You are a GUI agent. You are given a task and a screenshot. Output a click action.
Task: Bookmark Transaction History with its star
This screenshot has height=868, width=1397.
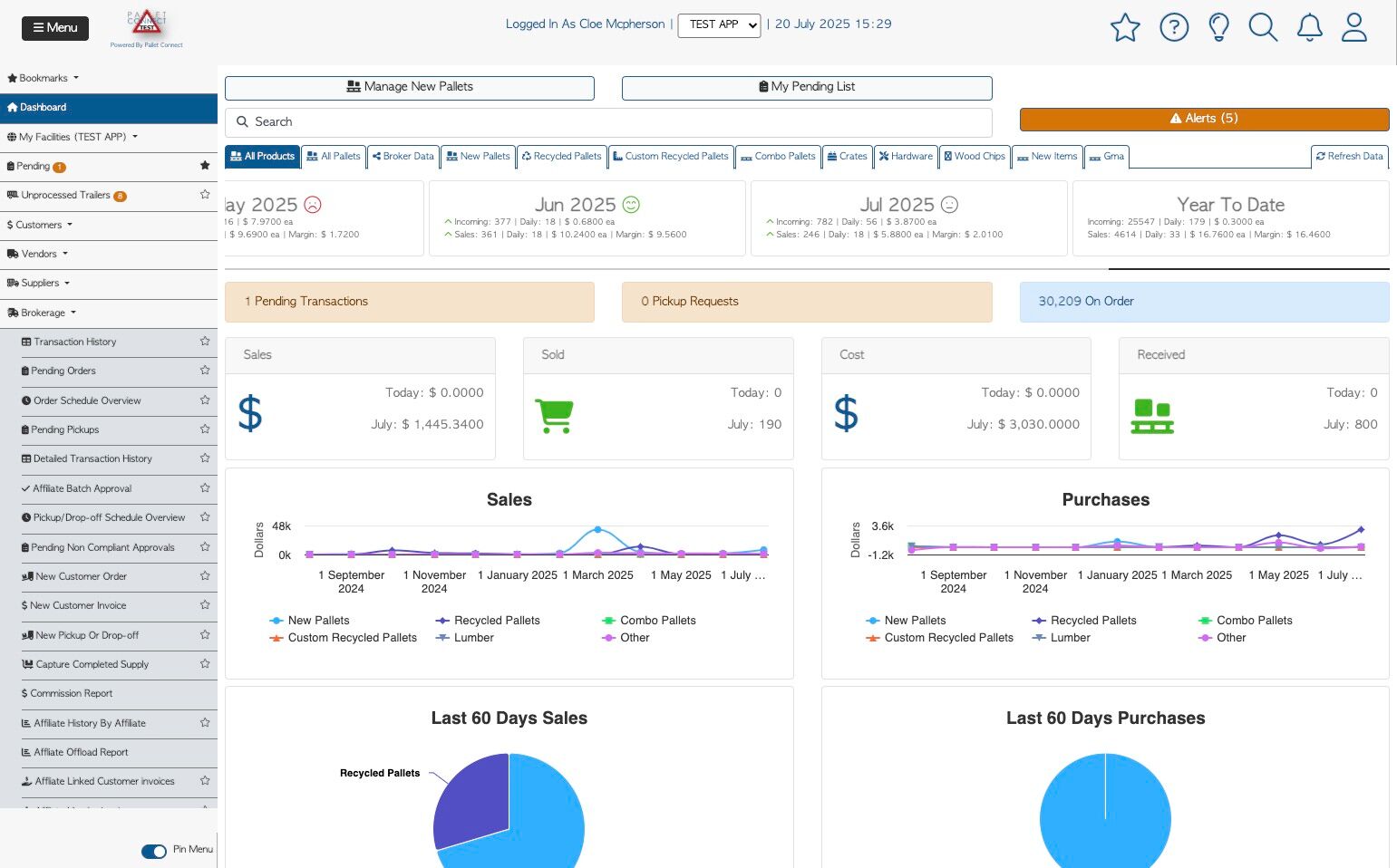click(x=205, y=342)
